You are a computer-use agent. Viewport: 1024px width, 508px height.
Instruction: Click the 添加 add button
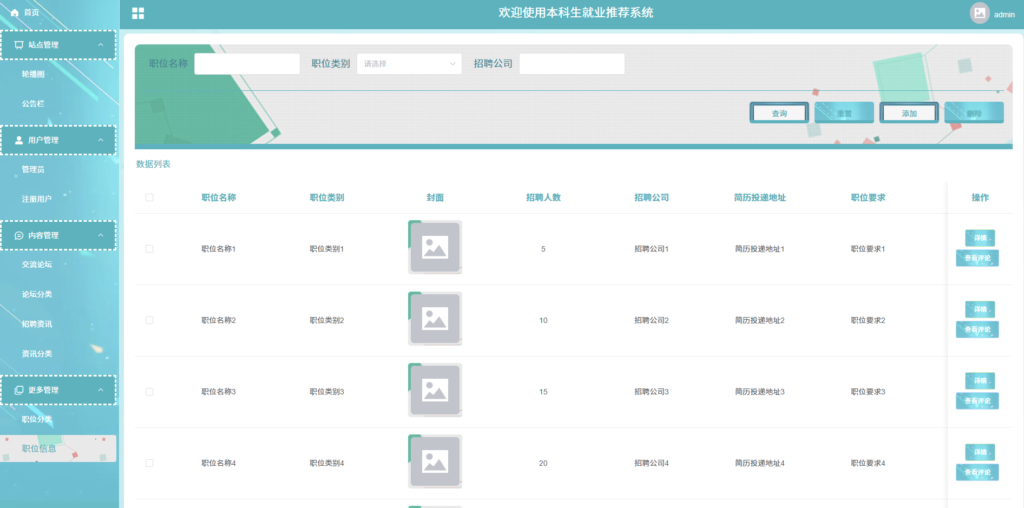point(909,113)
